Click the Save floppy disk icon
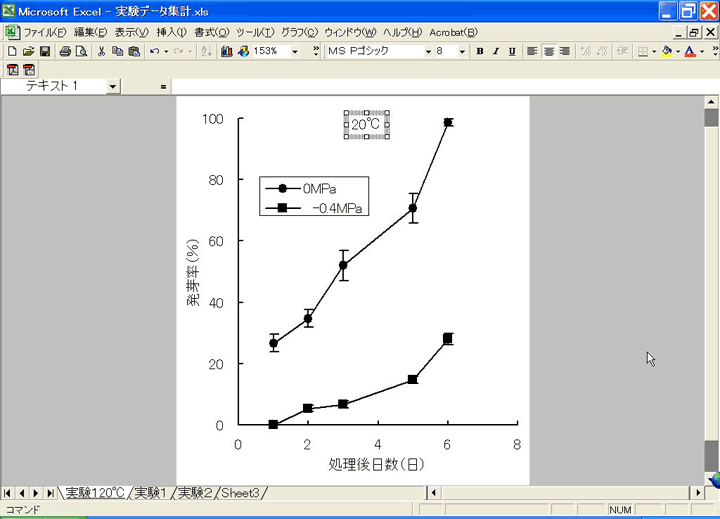 point(45,51)
